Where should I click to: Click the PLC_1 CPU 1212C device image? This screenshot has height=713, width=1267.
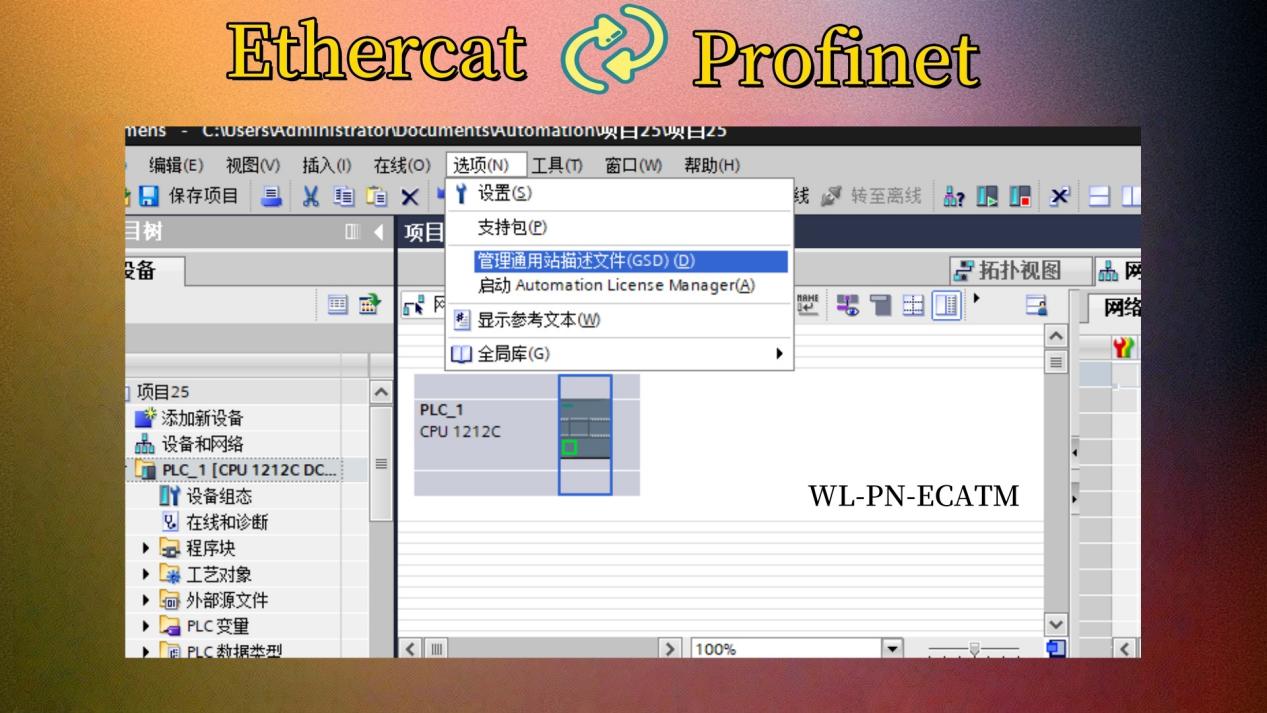(585, 435)
